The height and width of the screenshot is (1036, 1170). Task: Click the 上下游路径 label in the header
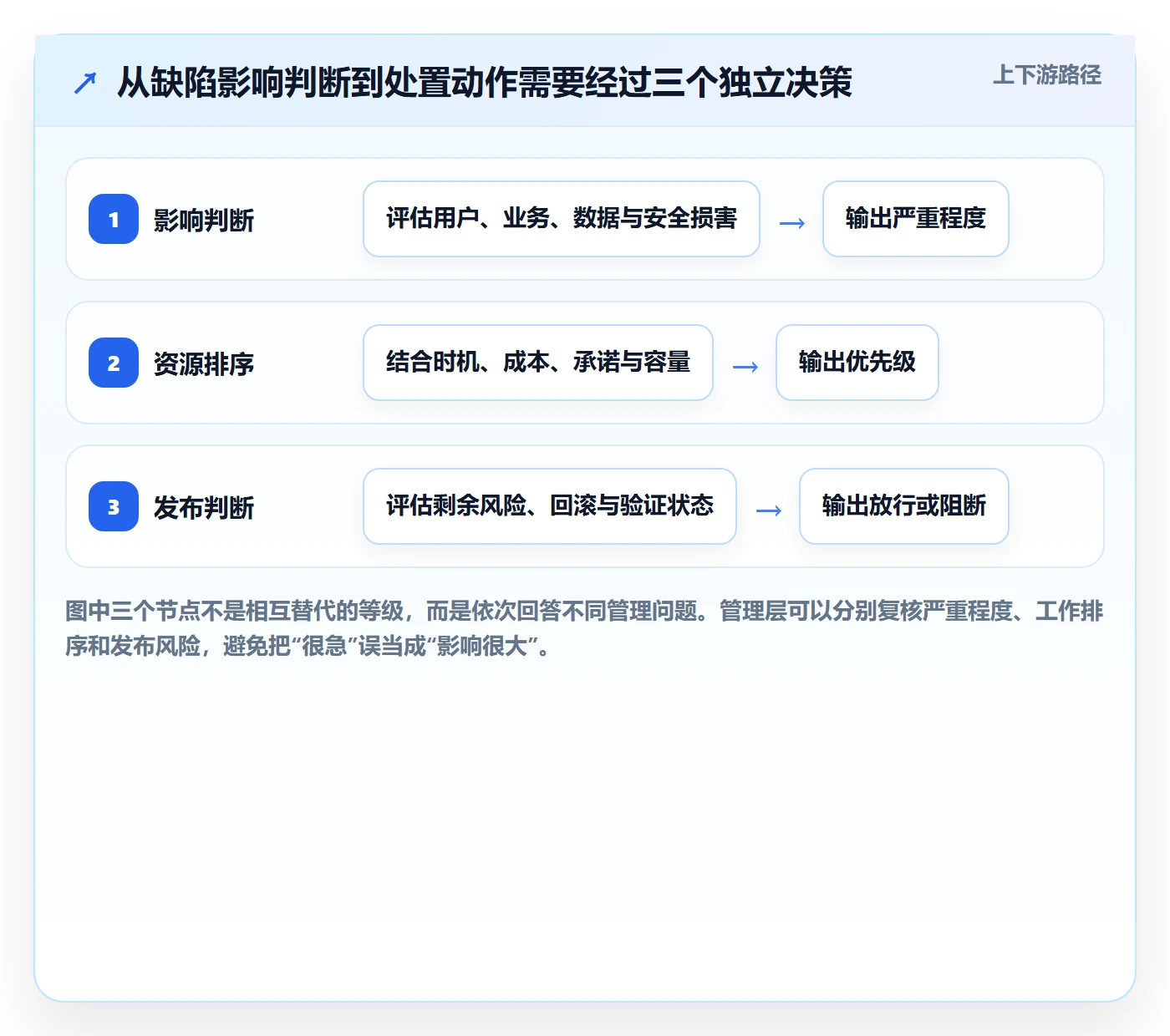tap(1047, 75)
